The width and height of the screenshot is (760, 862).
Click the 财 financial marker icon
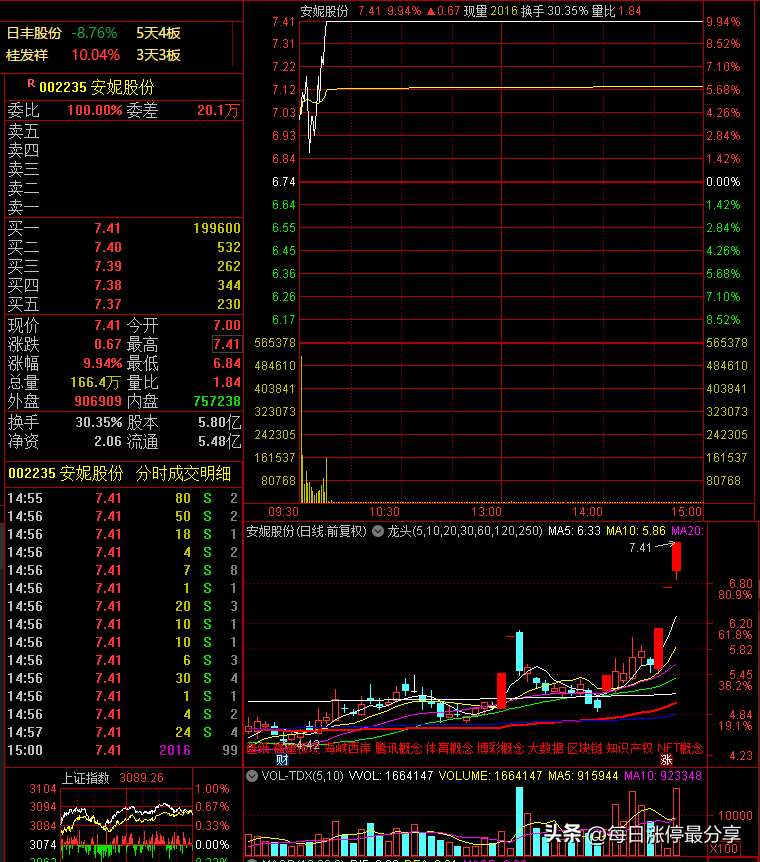tap(282, 760)
